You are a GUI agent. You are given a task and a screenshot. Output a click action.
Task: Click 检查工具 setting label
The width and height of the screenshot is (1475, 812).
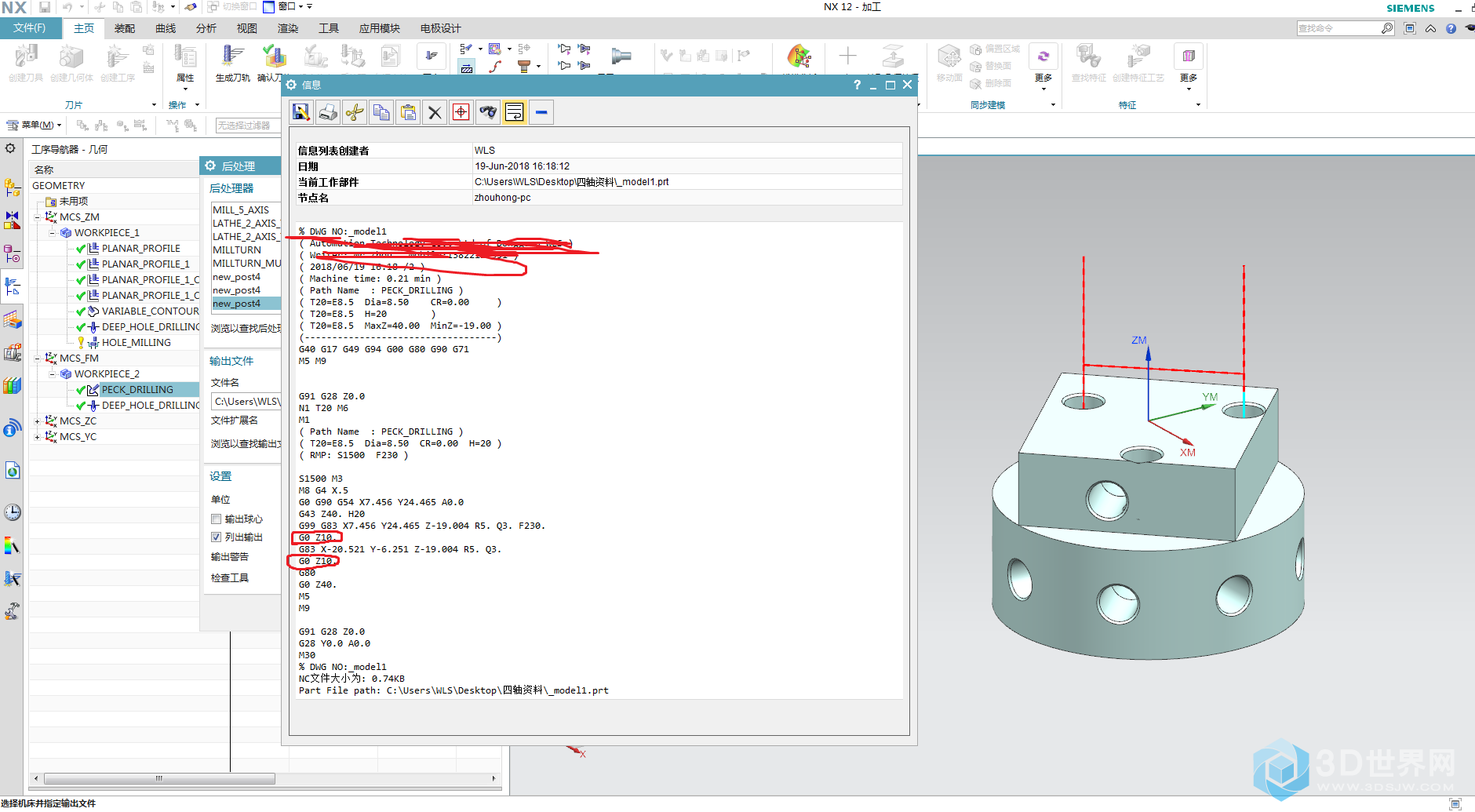(229, 577)
